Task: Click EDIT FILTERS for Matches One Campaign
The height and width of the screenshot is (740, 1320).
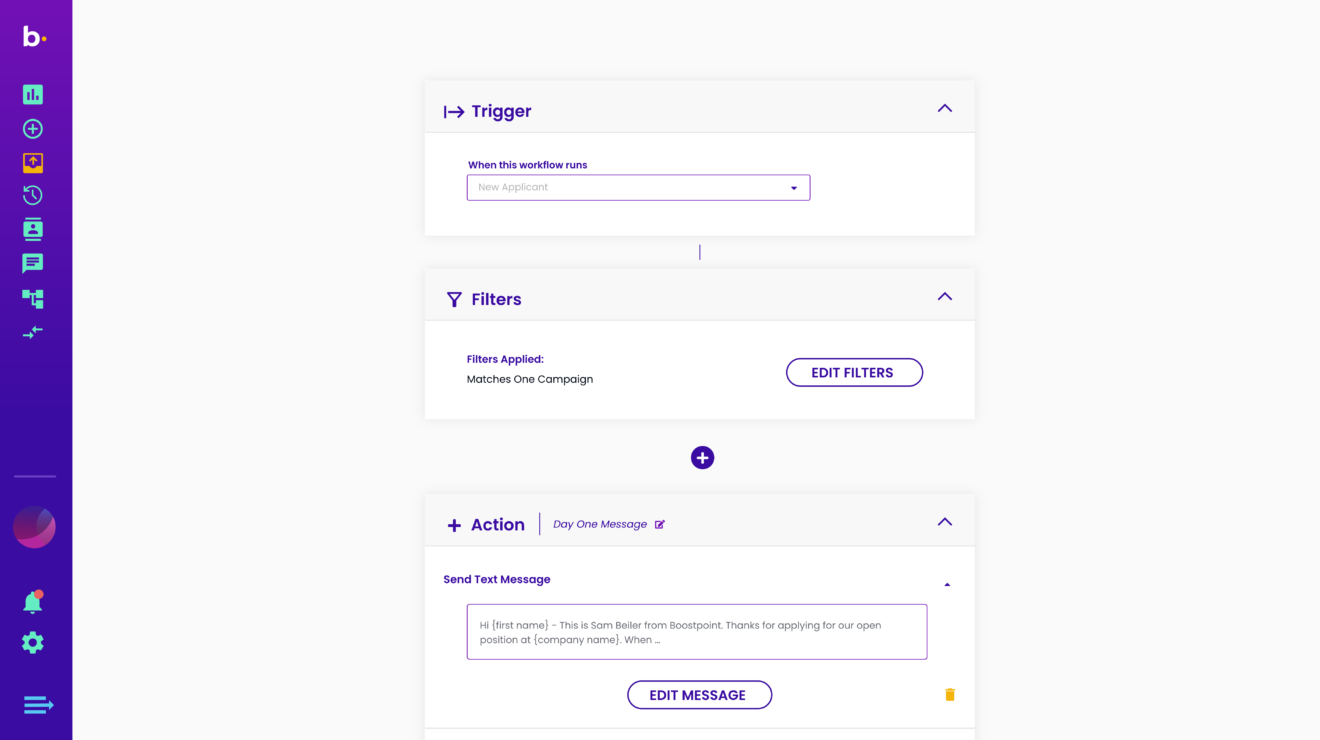Action: [x=854, y=372]
